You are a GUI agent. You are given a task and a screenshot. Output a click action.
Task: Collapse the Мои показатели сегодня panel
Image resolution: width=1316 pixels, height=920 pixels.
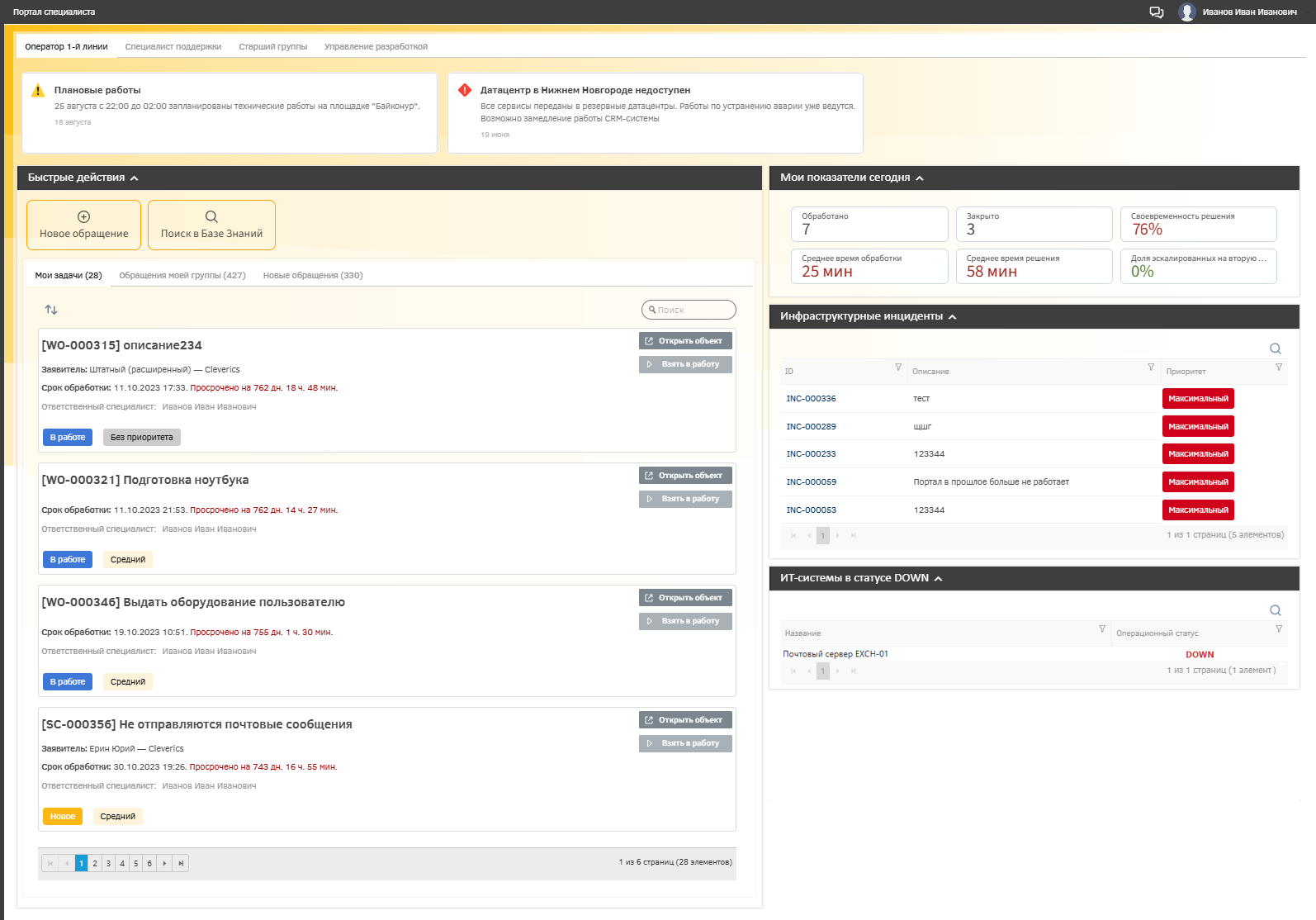[x=920, y=178]
